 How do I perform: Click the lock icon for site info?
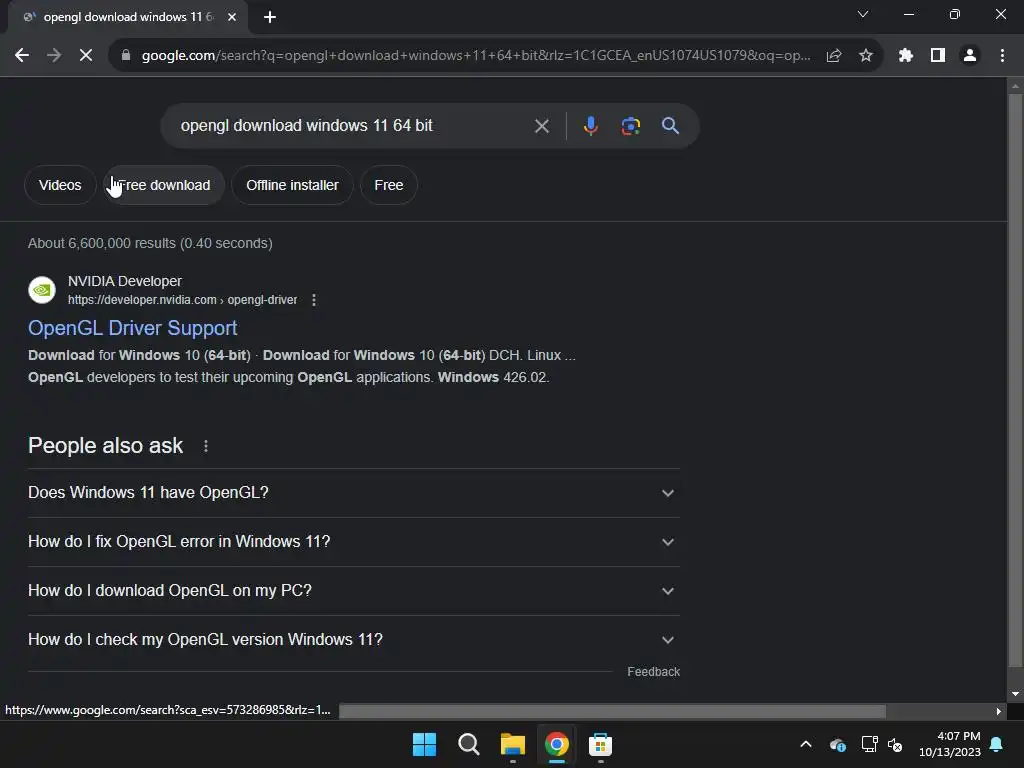point(126,56)
